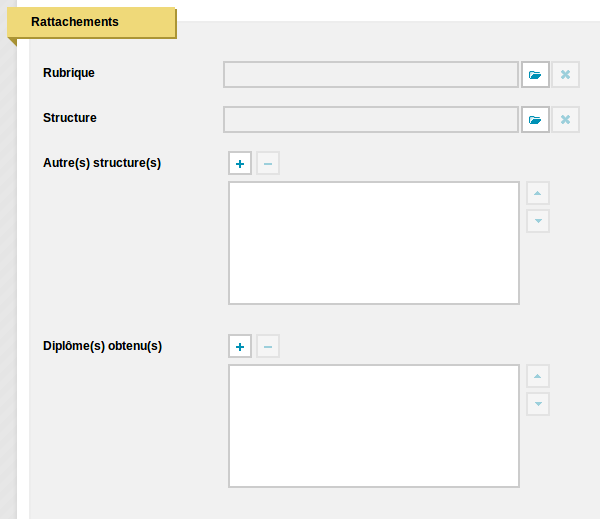Clear the Structure field with X
The width and height of the screenshot is (600, 519).
click(x=566, y=120)
